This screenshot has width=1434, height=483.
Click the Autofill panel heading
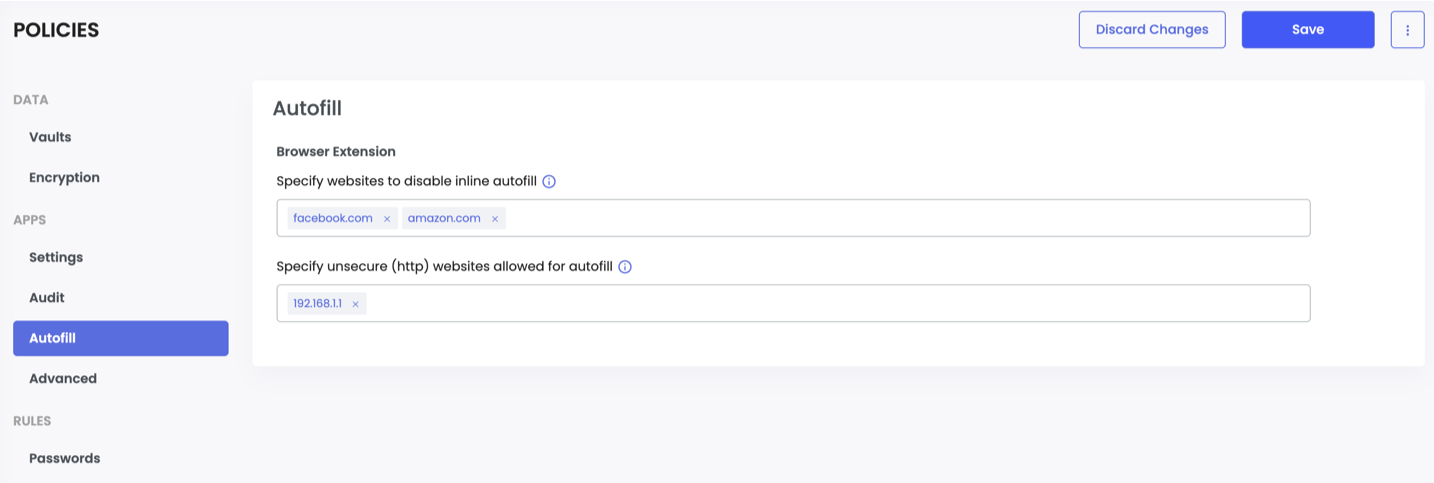coord(308,109)
